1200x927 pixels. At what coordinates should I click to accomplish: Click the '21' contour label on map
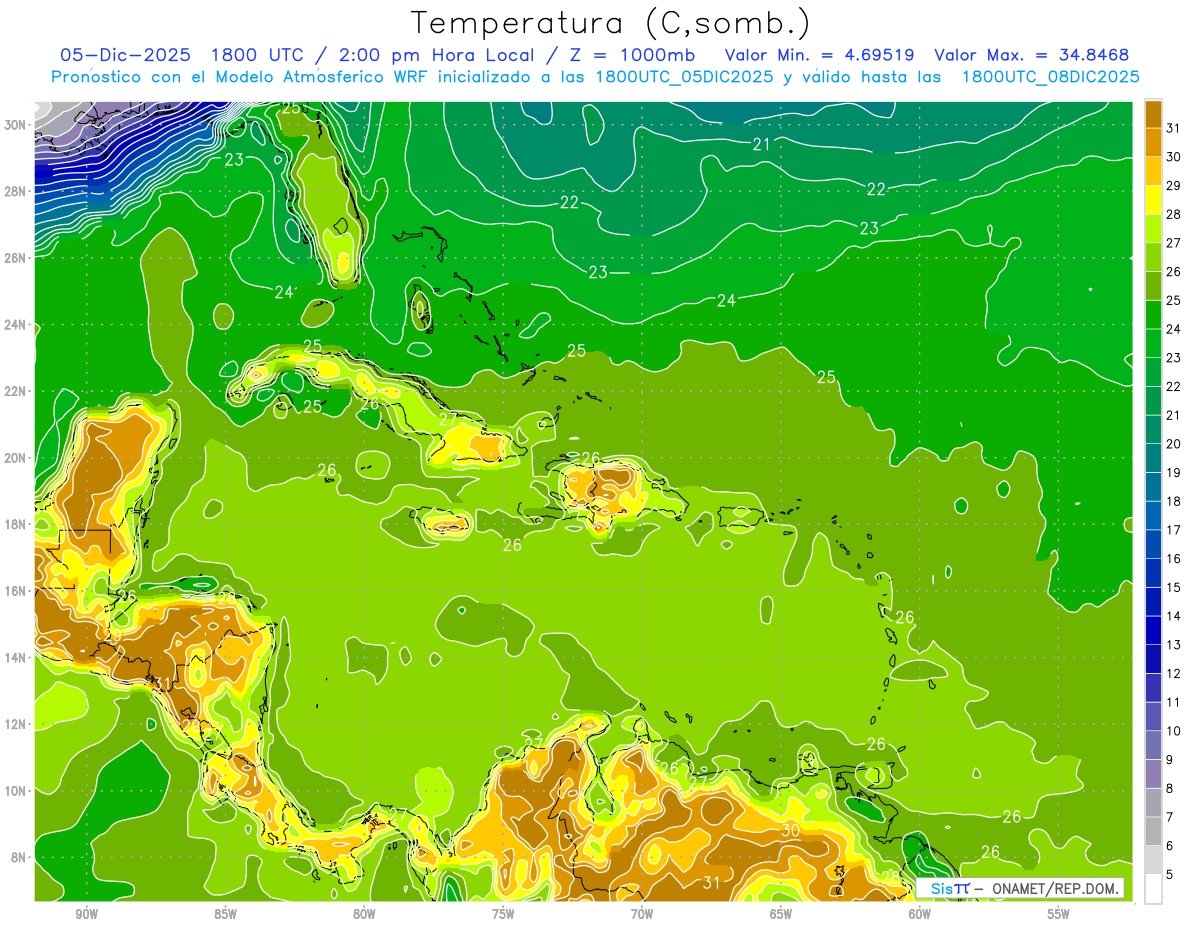tap(761, 144)
